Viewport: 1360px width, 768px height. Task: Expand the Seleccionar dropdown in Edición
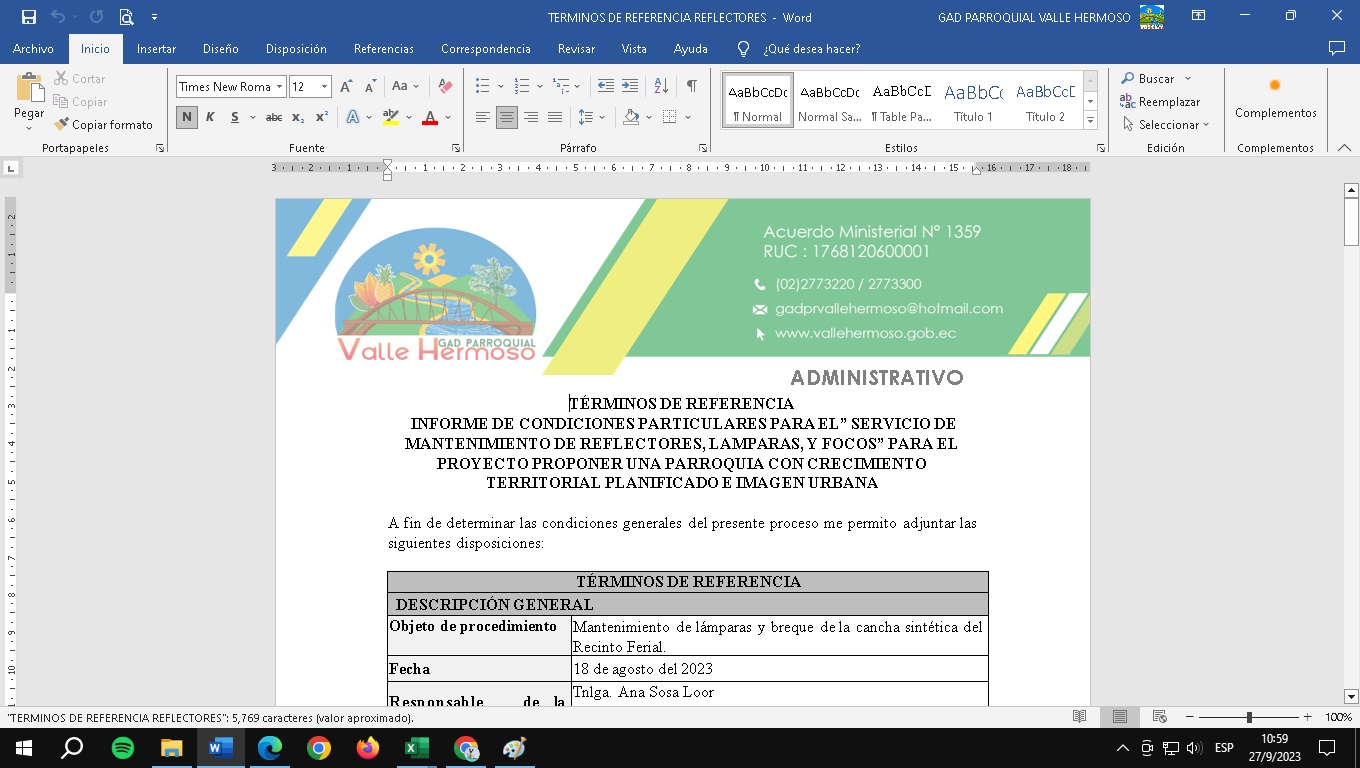click(x=1165, y=125)
